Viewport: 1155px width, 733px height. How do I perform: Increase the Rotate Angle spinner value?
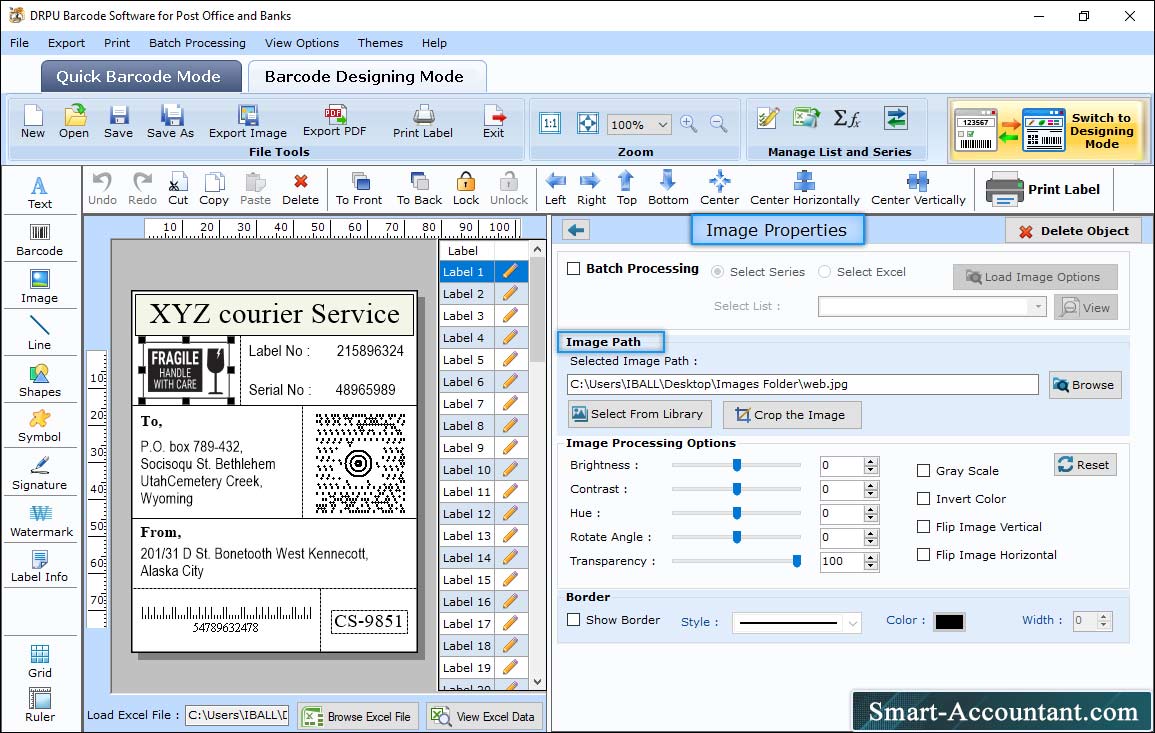pos(871,533)
